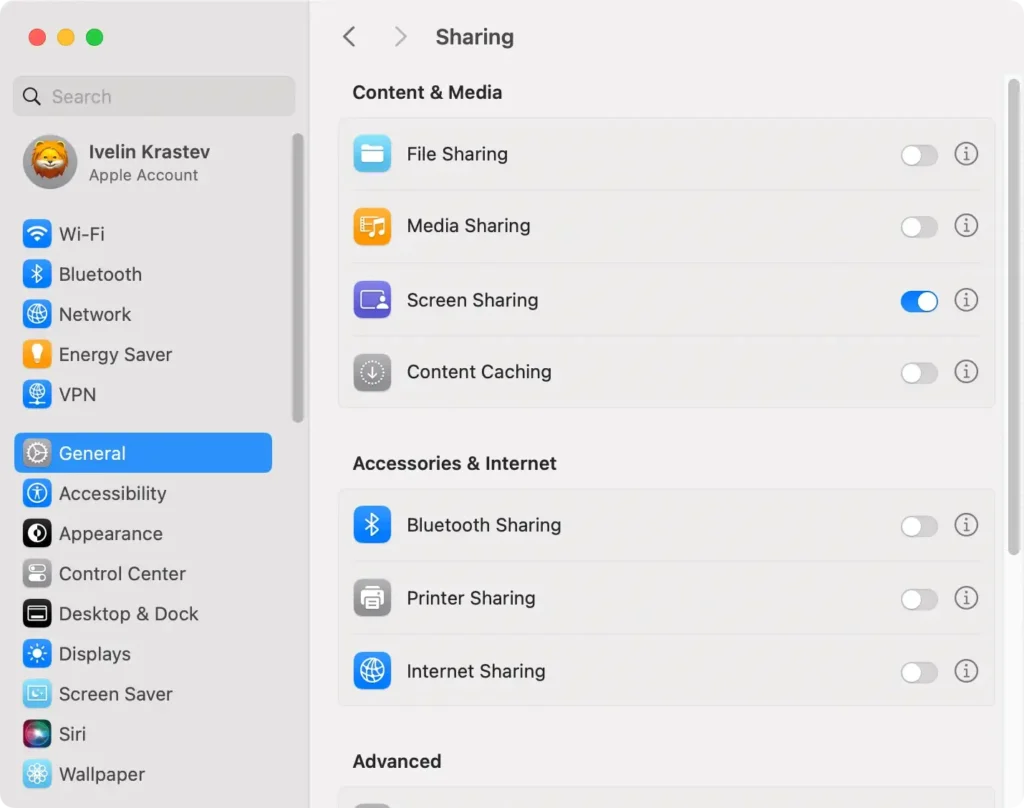This screenshot has width=1024, height=808.
Task: Click the Screen Sharing purple icon
Action: coord(372,300)
